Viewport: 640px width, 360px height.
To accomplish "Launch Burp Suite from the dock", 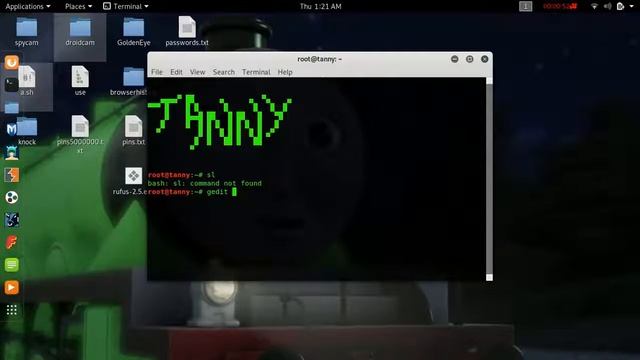I will click(11, 175).
